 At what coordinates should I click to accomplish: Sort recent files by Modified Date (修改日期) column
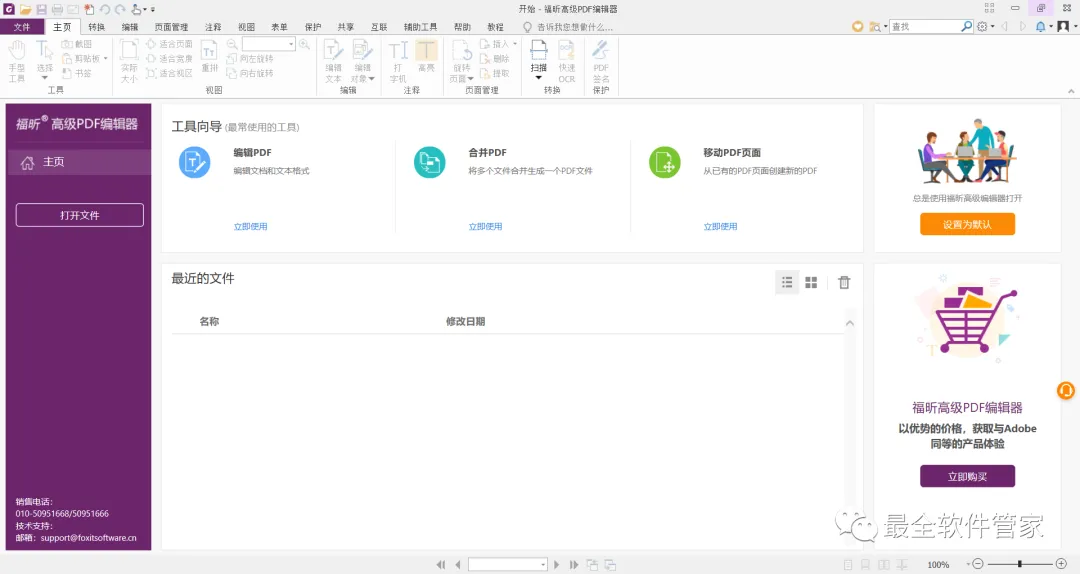coord(466,321)
